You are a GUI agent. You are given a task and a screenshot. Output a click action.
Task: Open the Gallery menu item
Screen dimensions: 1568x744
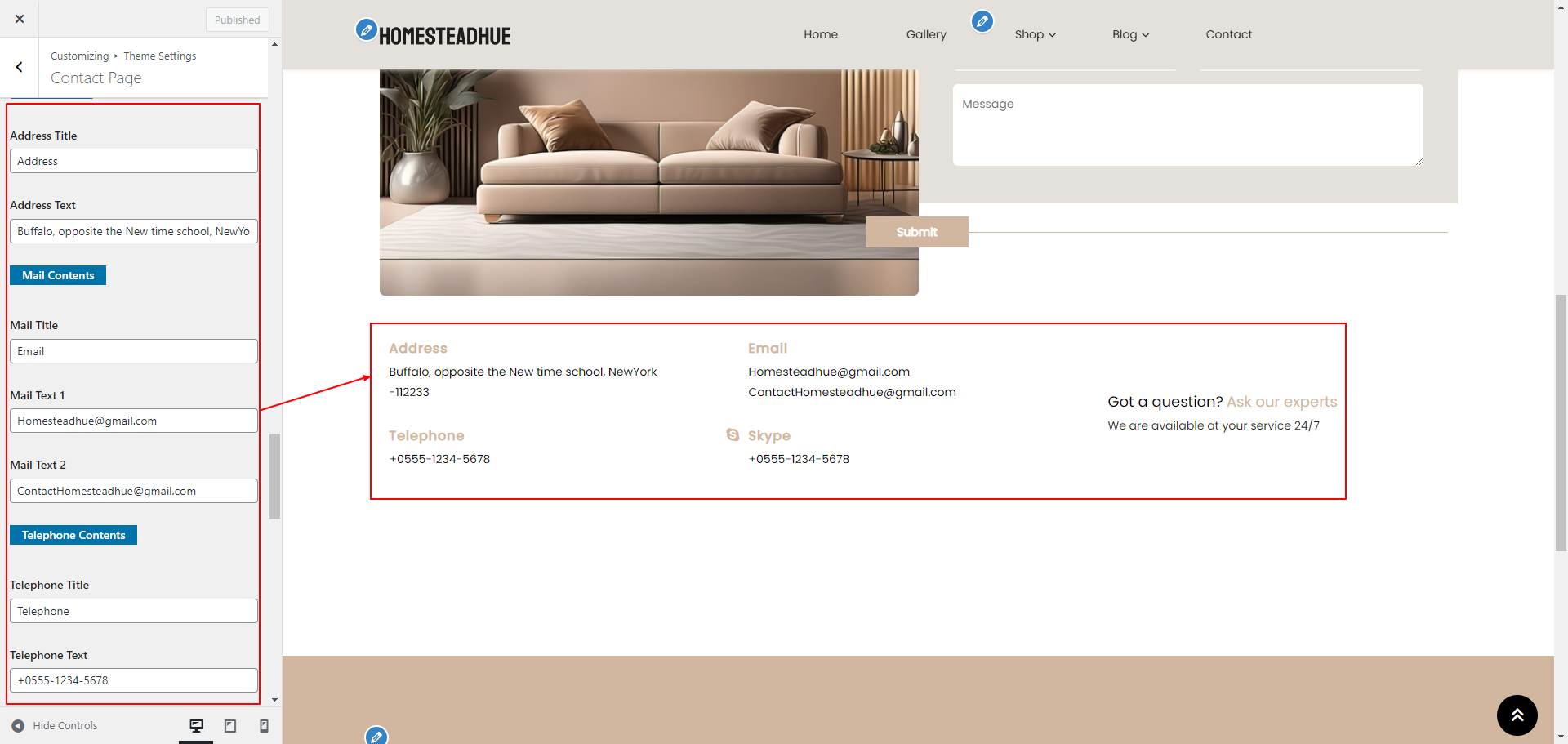pos(926,34)
